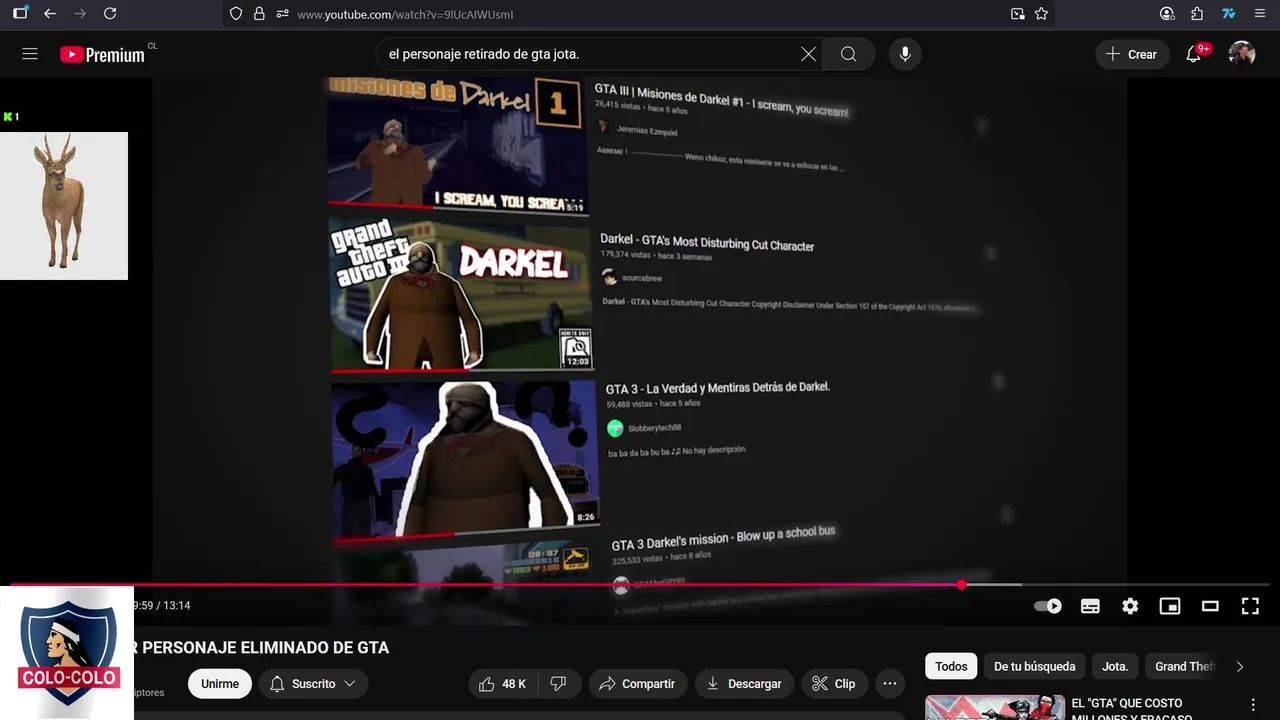The height and width of the screenshot is (720, 1280).
Task: Open the YouTube hamburger guide menu
Action: point(30,54)
